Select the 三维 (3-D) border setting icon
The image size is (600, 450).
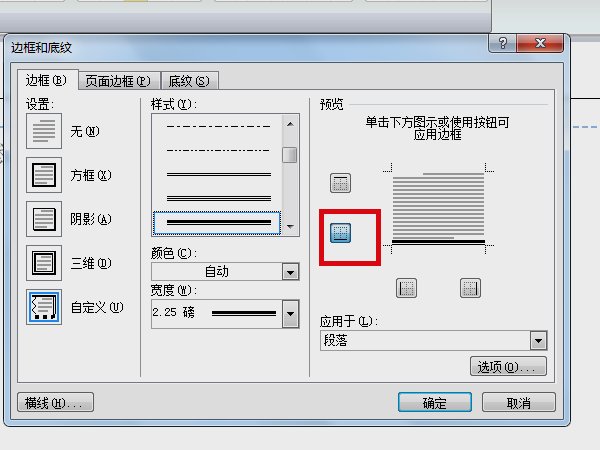point(44,263)
